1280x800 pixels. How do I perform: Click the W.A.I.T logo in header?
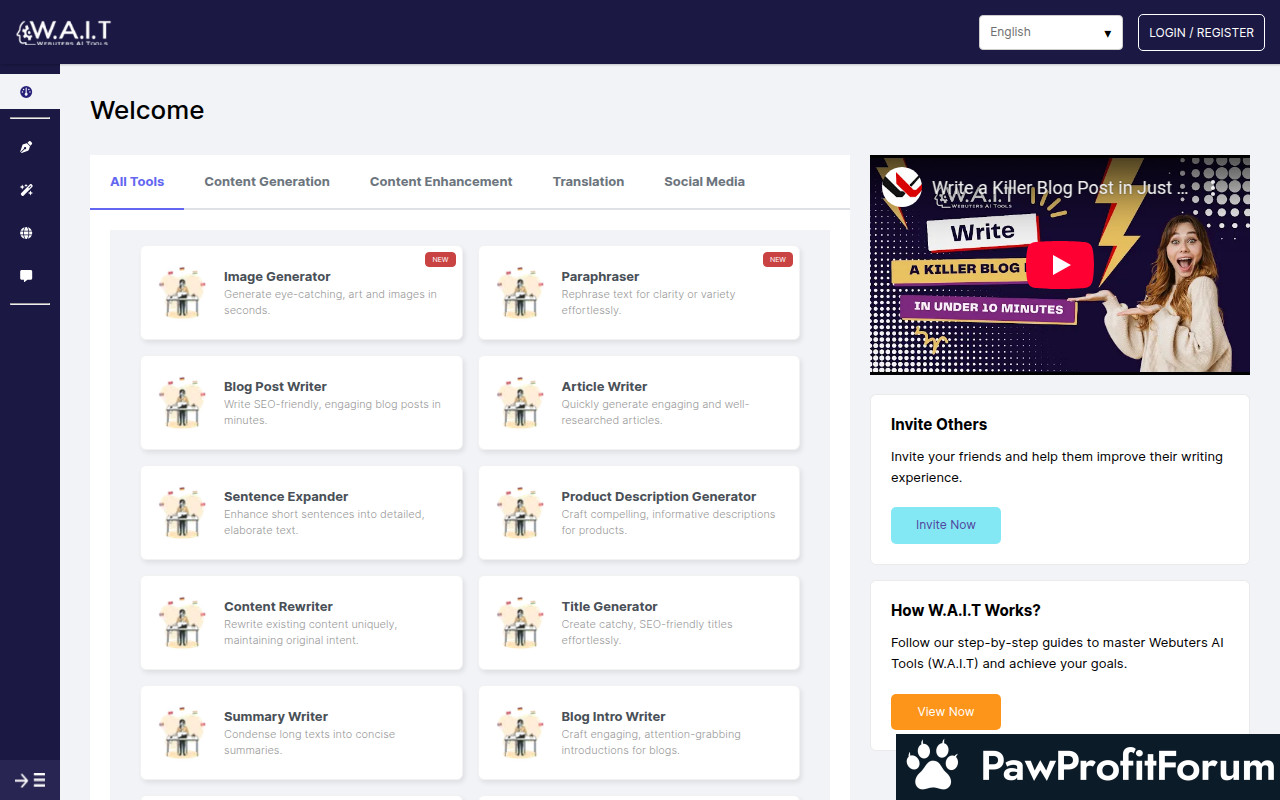pos(64,33)
